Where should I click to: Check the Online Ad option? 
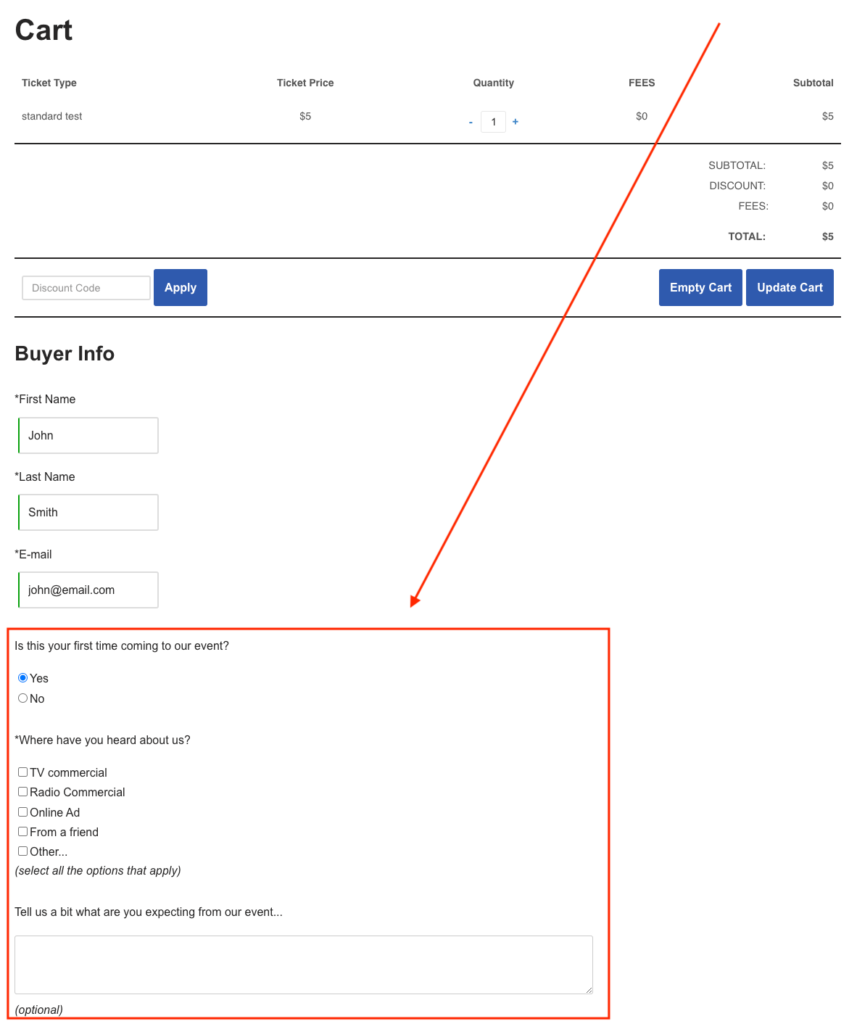pos(23,812)
